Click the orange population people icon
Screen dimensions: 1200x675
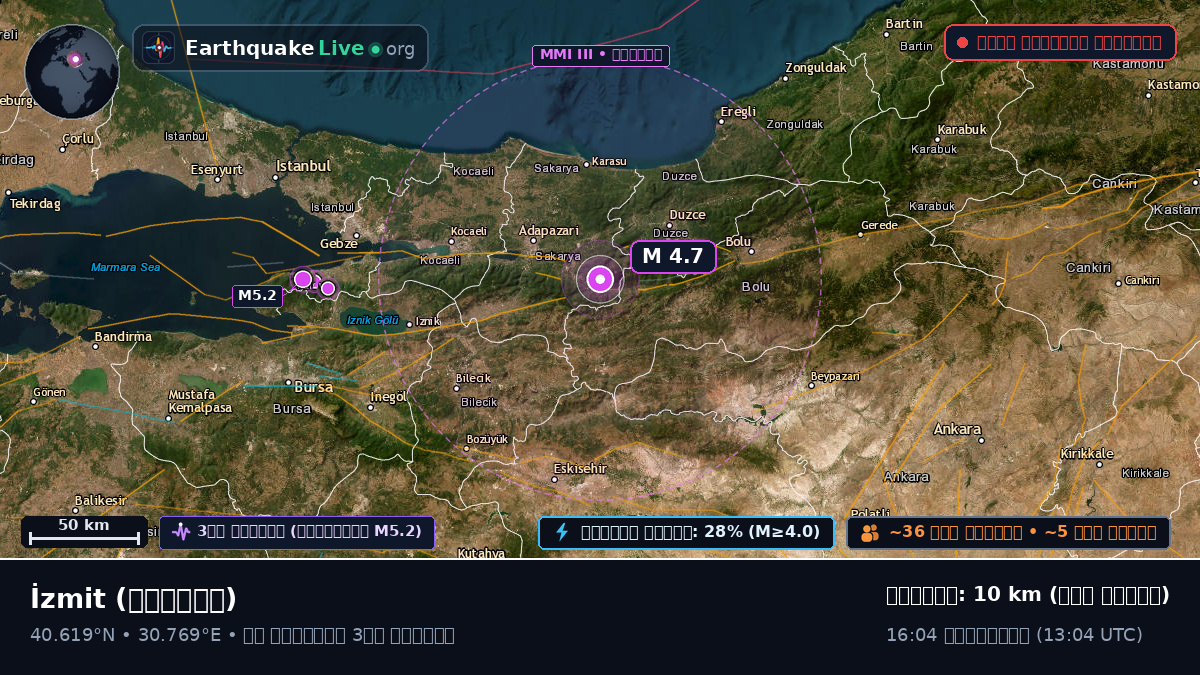click(x=870, y=532)
